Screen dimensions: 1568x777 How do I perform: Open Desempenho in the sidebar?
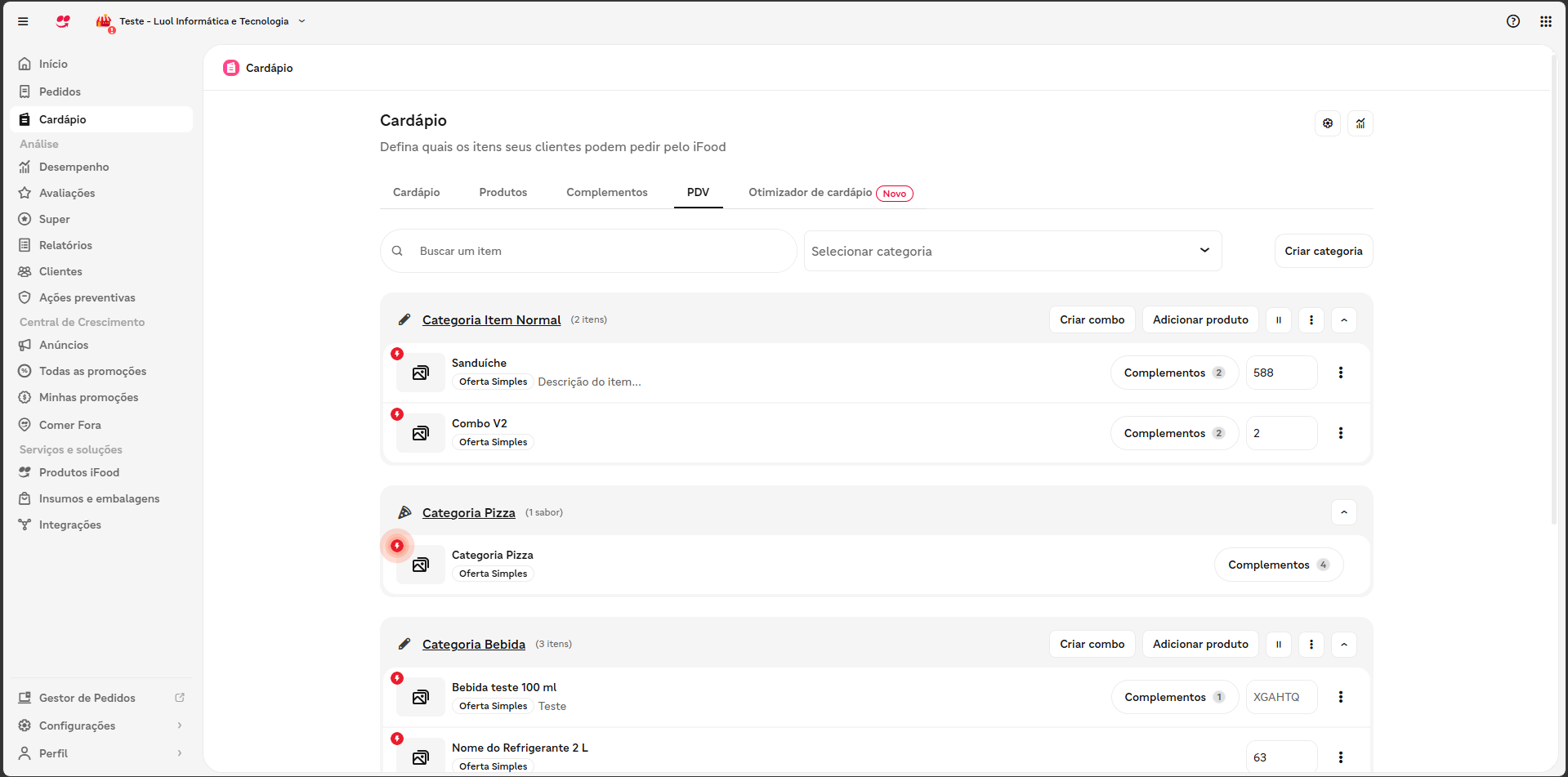click(101, 167)
